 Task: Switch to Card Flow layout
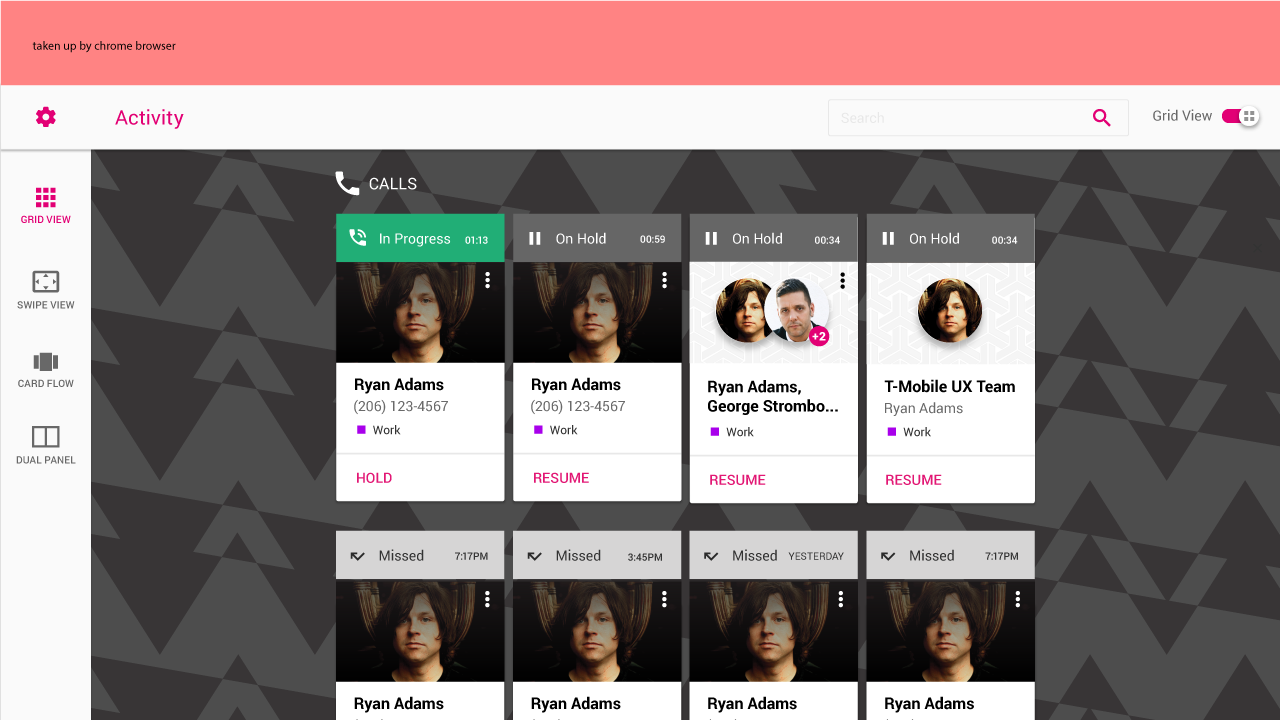click(x=46, y=369)
